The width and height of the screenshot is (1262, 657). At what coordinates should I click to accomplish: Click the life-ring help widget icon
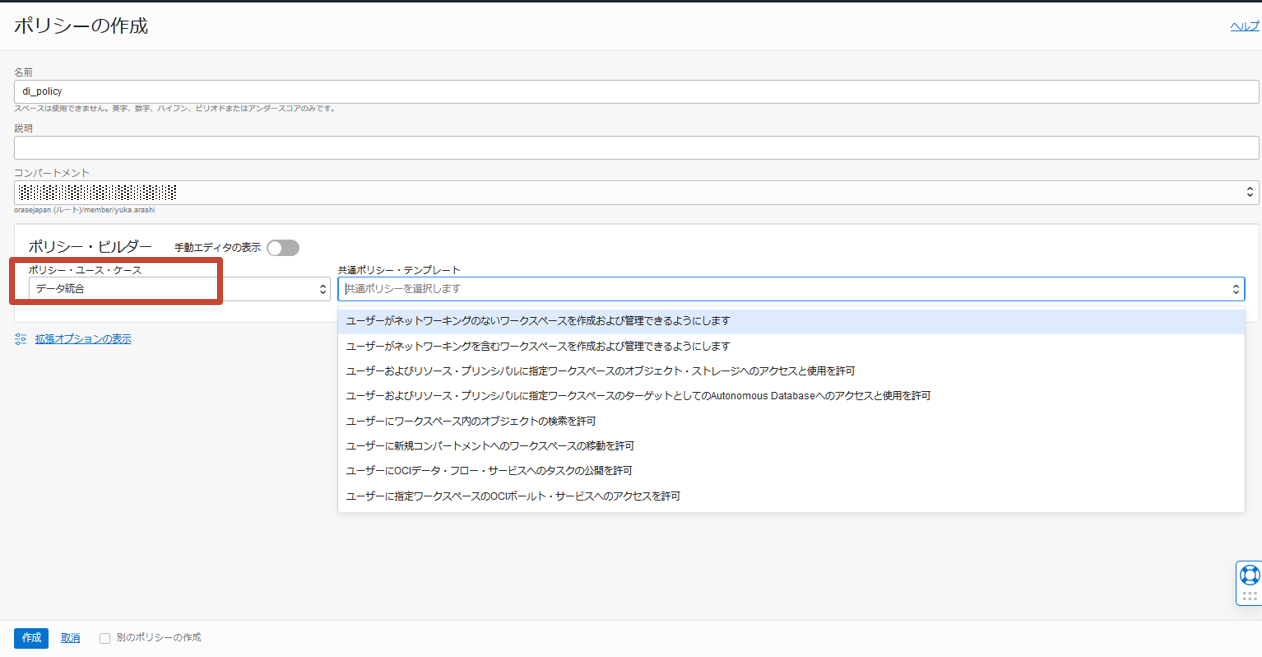point(1249,575)
